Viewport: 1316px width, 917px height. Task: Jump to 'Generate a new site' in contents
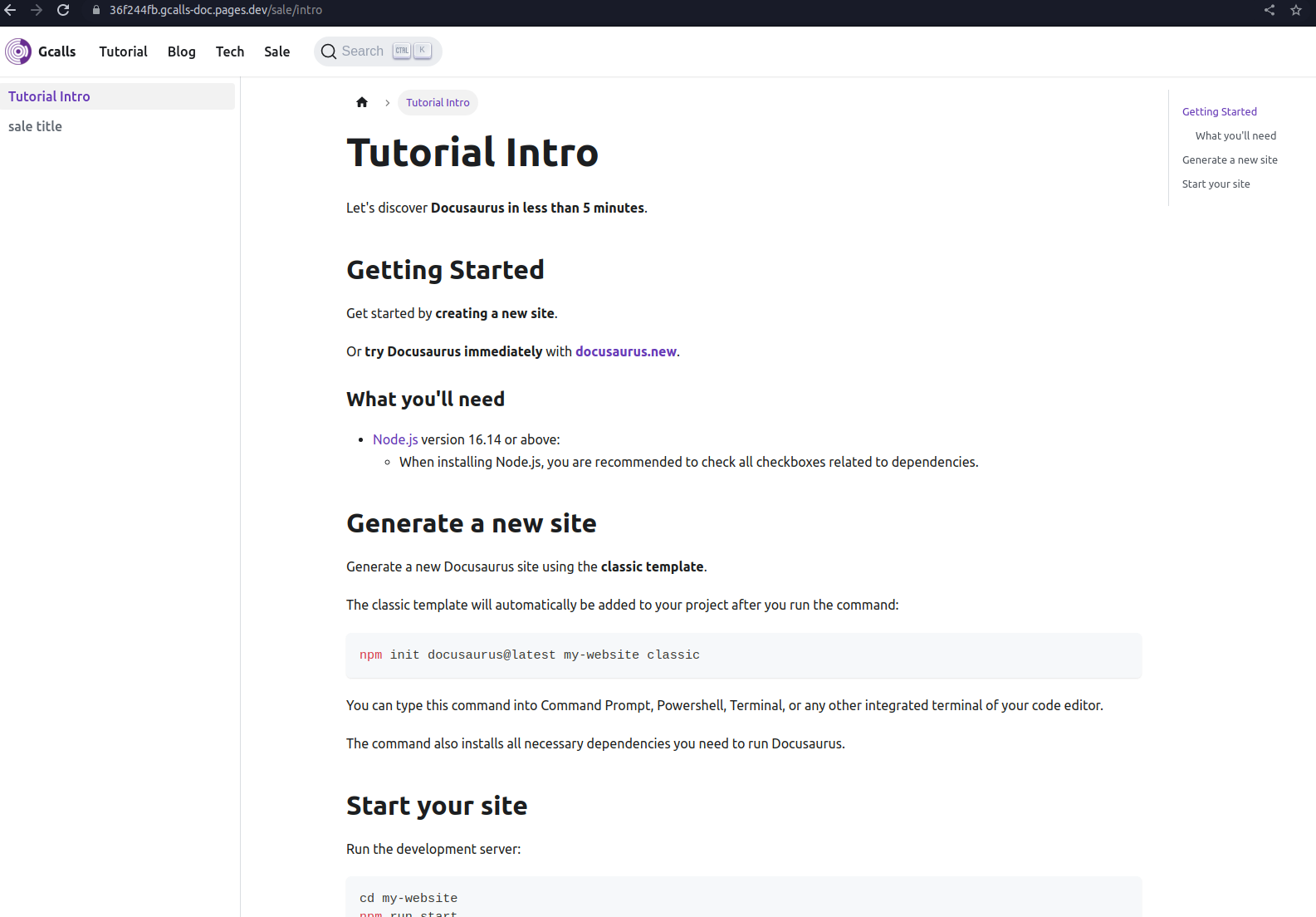[1230, 159]
